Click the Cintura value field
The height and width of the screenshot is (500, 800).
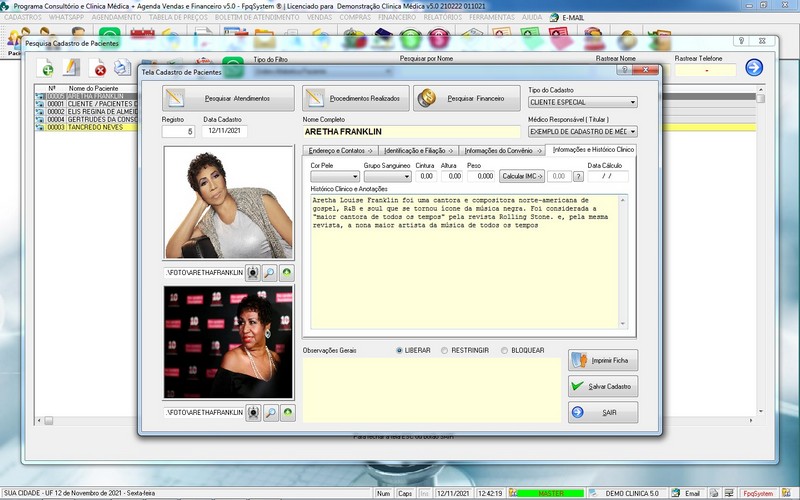tap(426, 176)
